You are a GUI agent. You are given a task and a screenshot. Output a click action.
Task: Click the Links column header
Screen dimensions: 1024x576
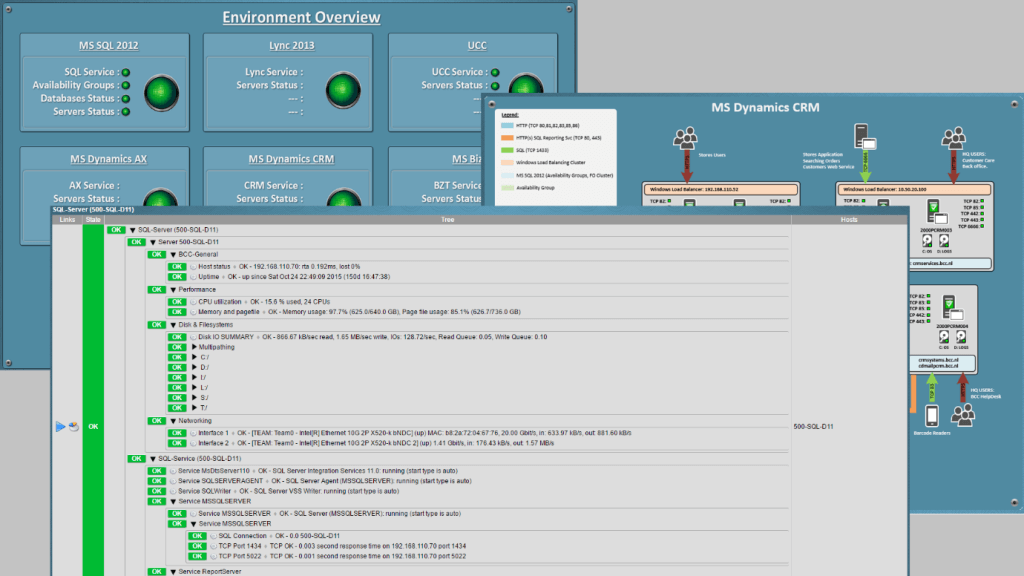(67, 220)
